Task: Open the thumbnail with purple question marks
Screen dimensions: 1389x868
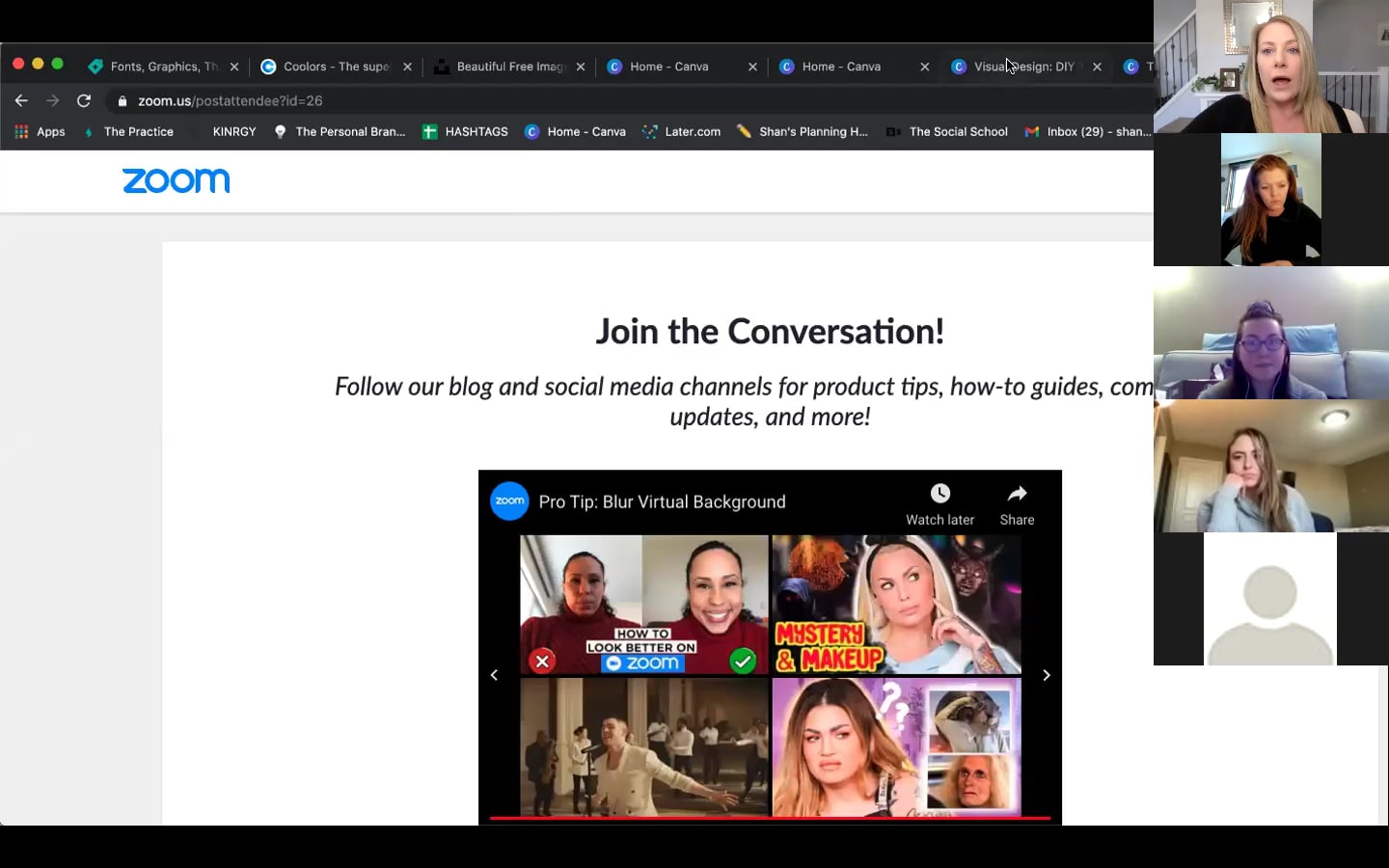Action: 897,747
